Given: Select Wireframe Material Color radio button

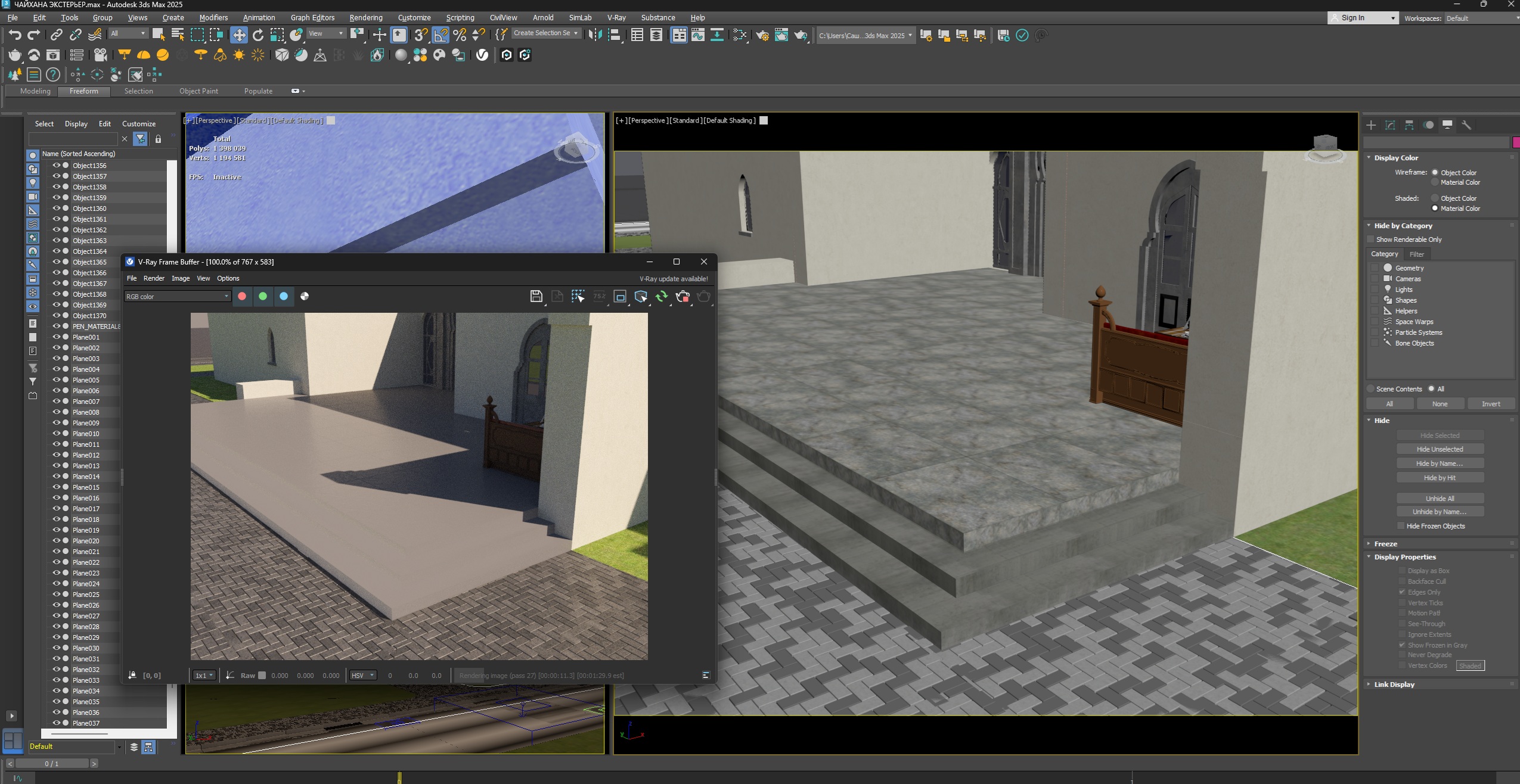Looking at the screenshot, I should point(1435,182).
